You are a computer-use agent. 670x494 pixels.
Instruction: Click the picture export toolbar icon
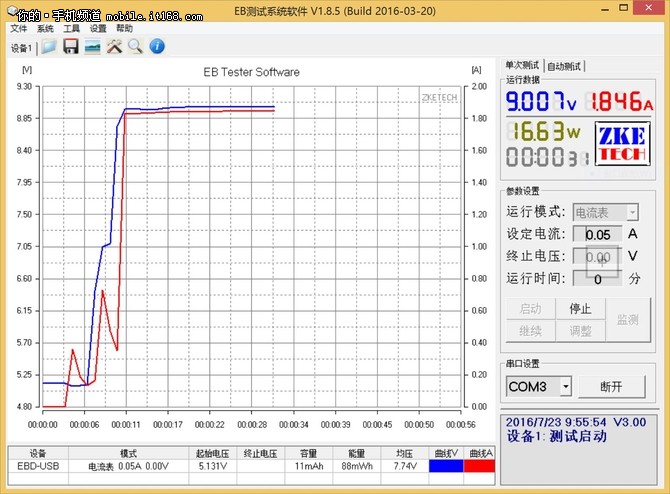coord(92,47)
